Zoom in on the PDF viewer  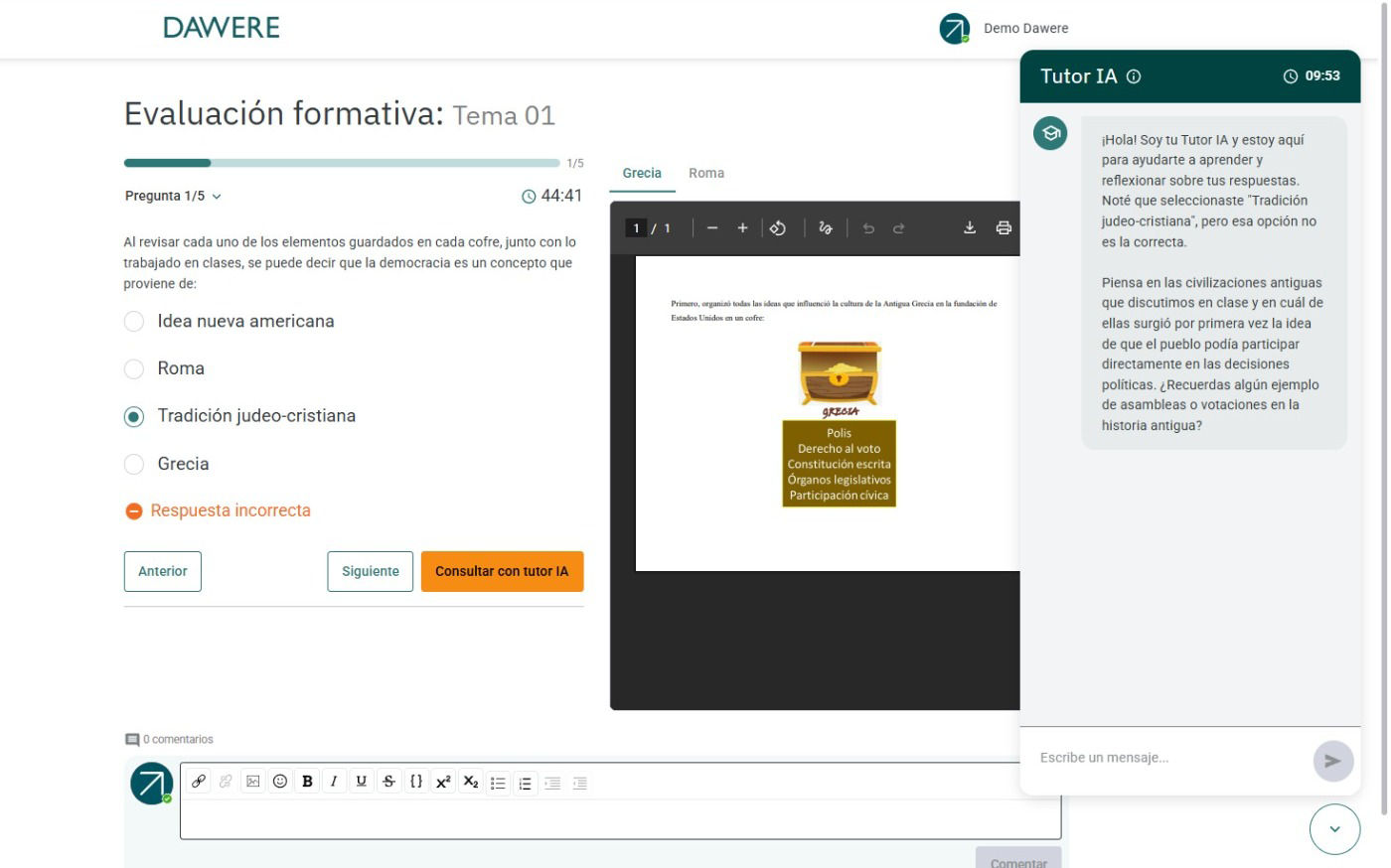click(742, 227)
